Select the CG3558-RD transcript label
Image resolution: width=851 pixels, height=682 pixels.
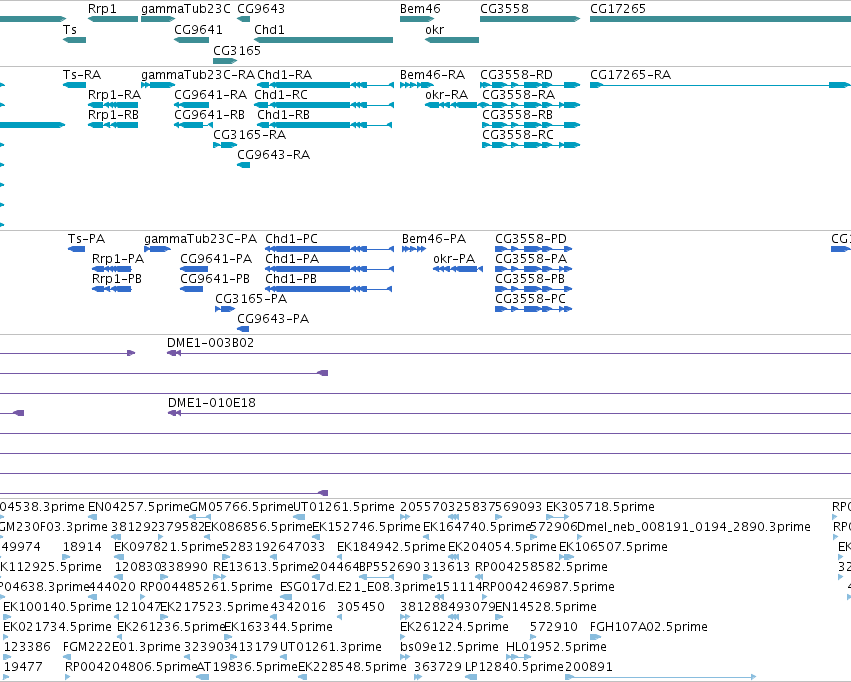point(516,75)
